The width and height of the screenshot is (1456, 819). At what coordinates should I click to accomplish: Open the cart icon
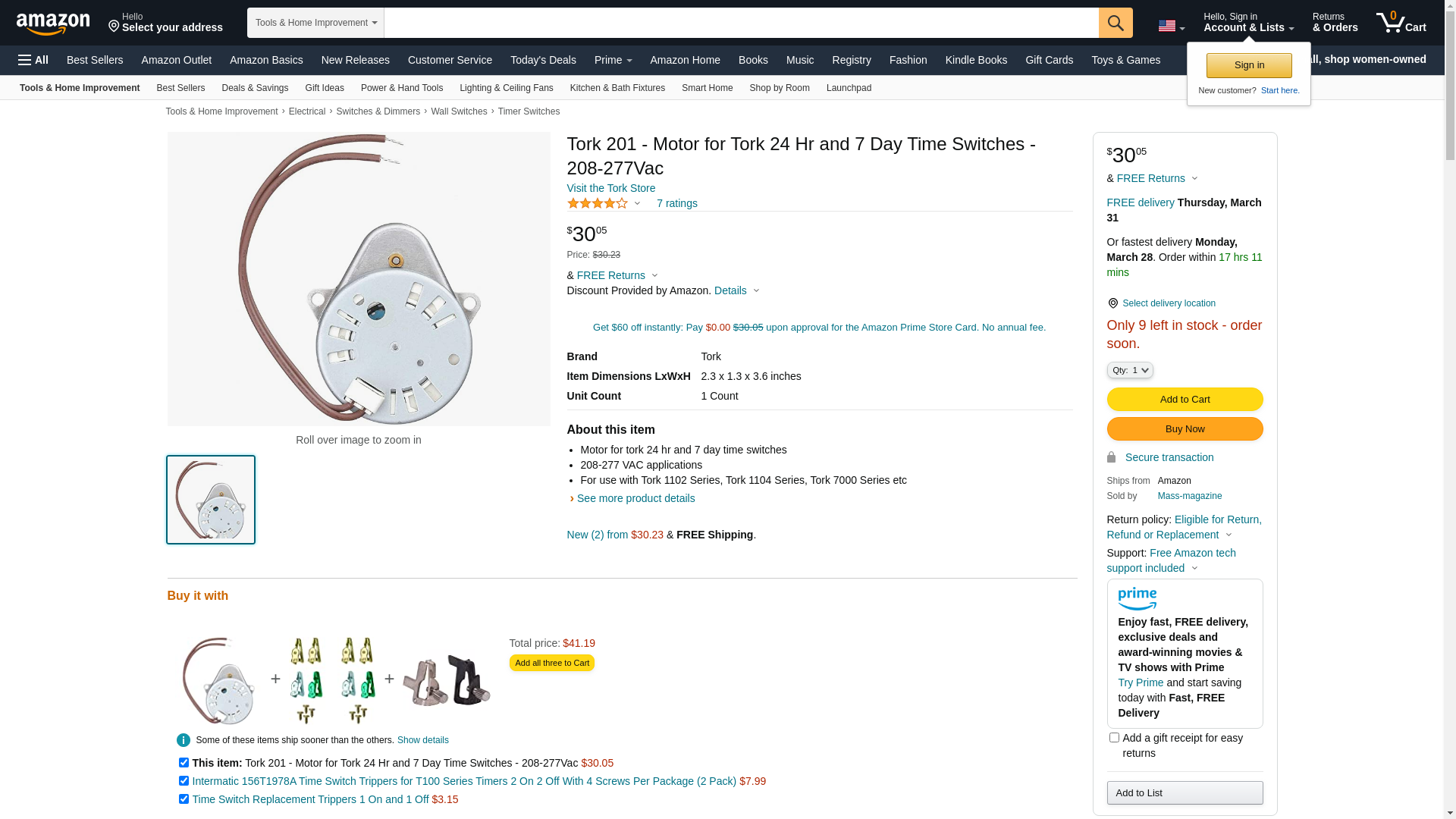(x=1401, y=23)
